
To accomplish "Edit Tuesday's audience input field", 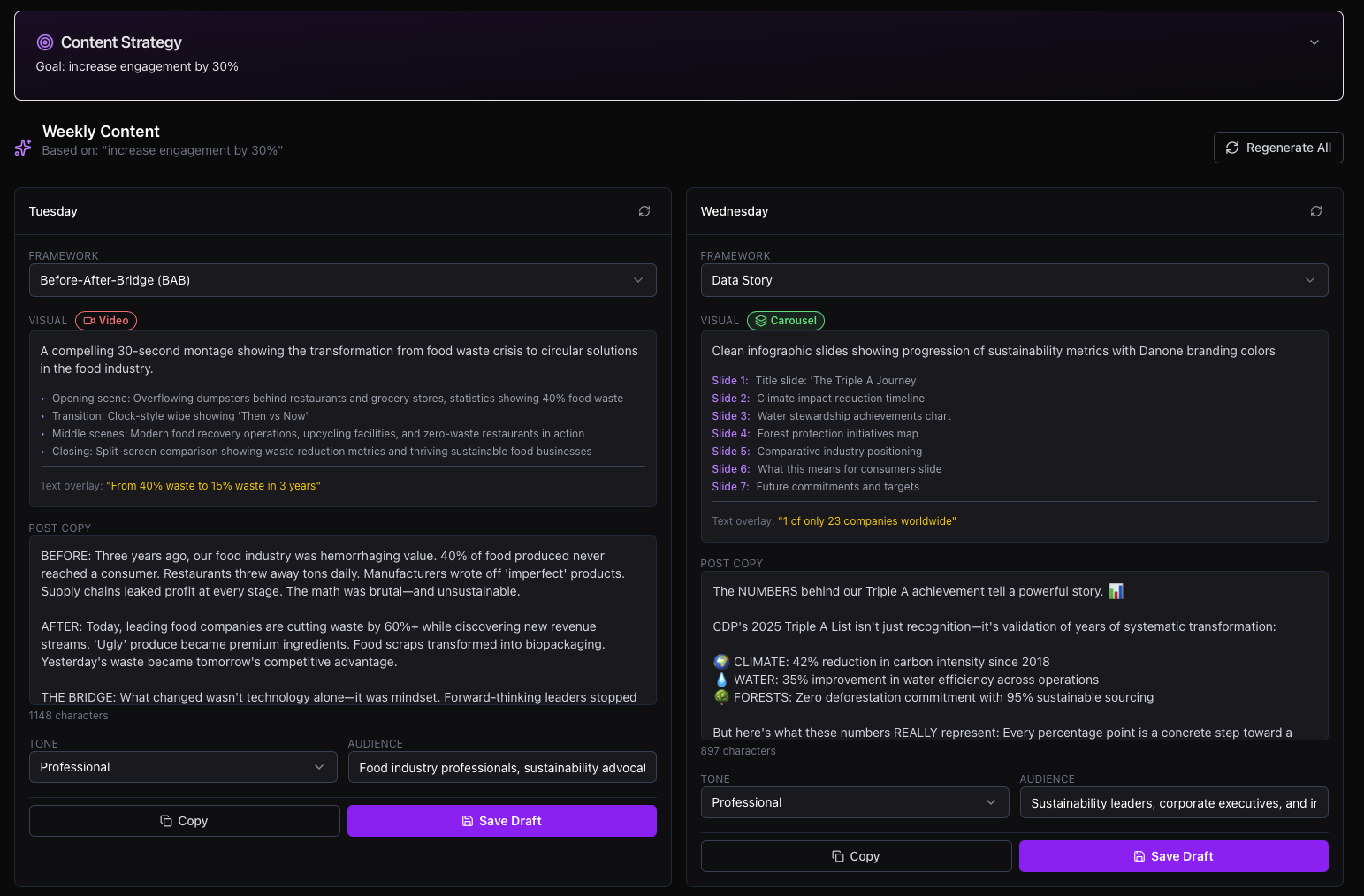I will tap(501, 768).
